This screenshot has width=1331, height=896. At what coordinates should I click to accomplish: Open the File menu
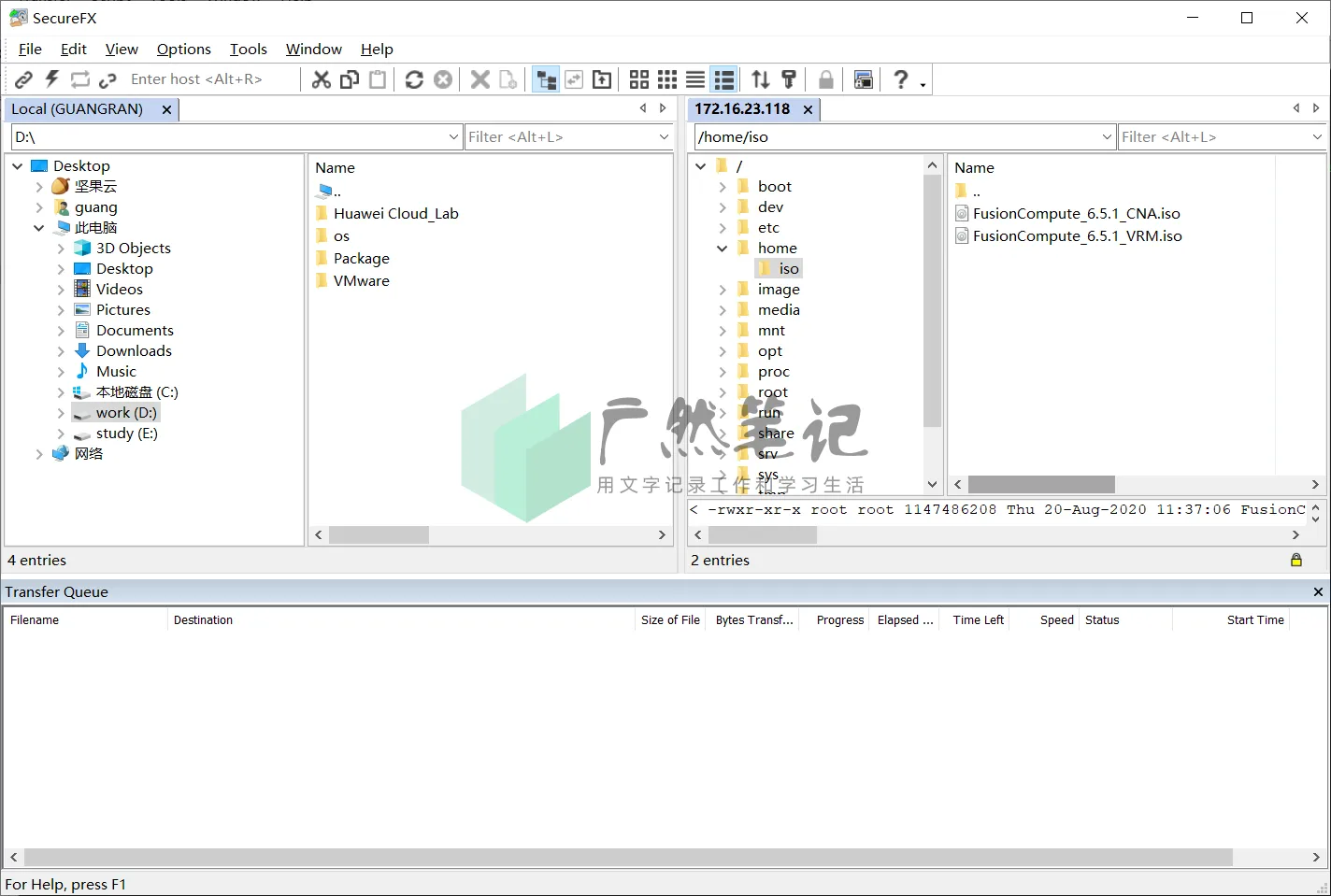pos(30,50)
